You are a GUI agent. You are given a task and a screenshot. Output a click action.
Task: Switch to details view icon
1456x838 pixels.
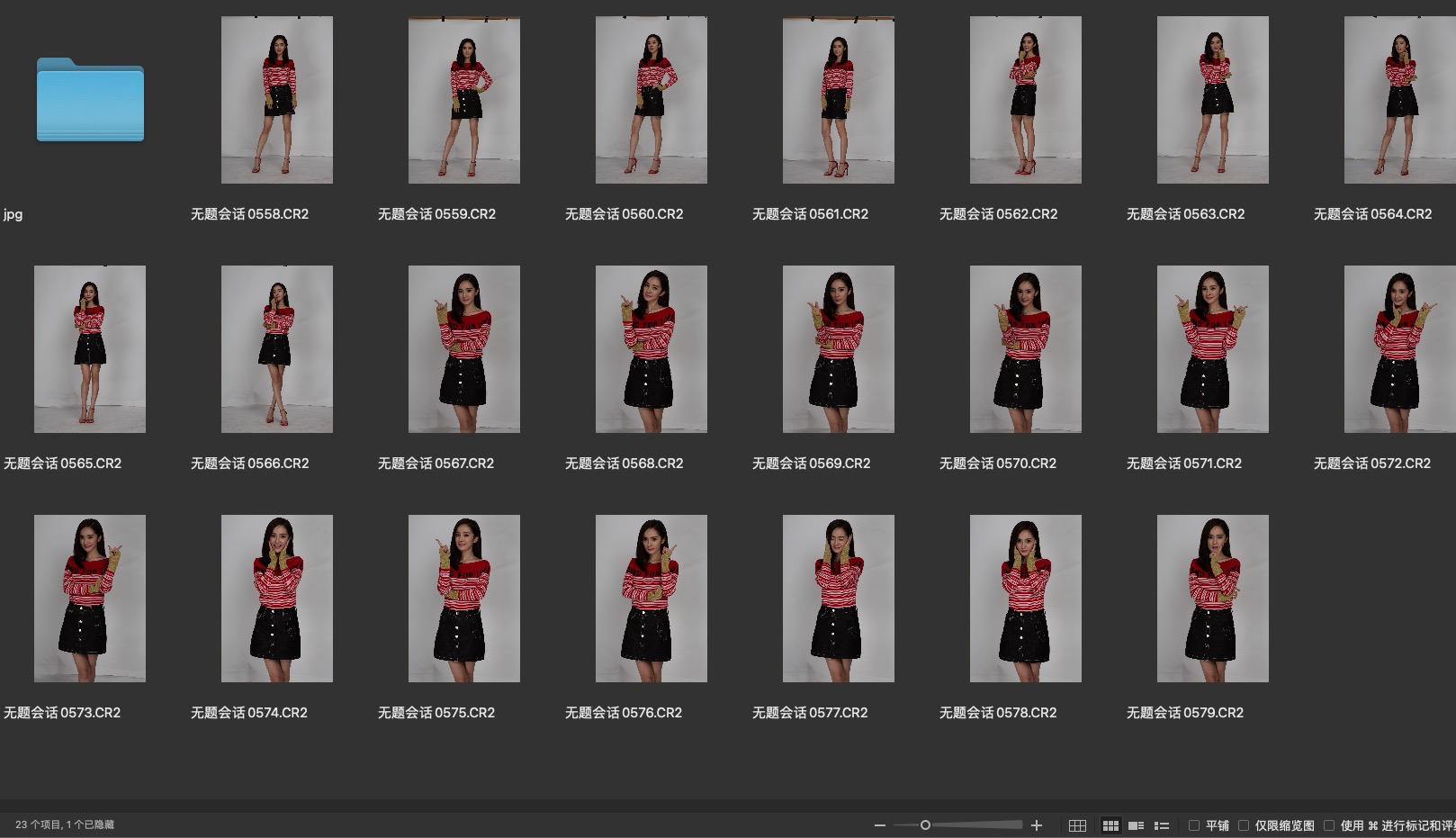[x=1136, y=825]
